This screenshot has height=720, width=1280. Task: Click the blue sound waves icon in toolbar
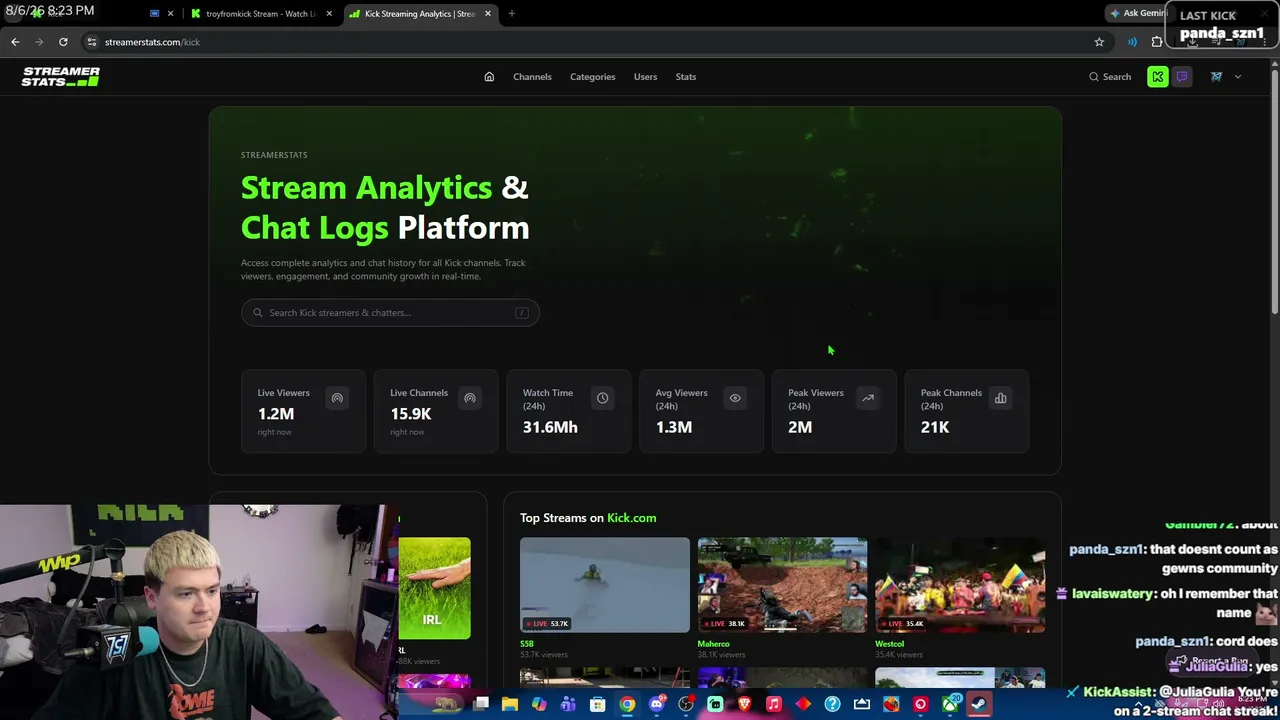1132,42
